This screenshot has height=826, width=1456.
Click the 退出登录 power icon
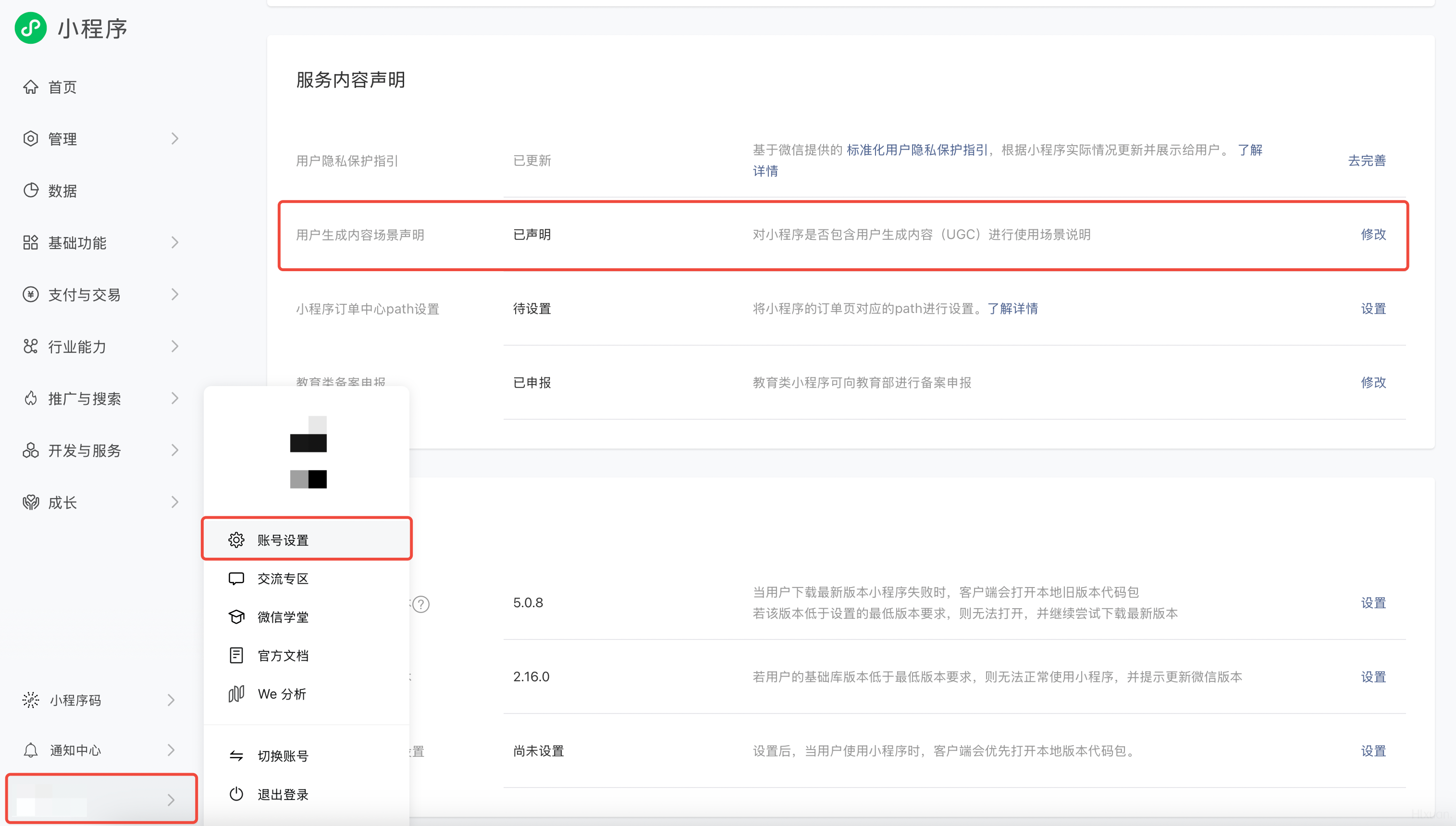pos(236,794)
